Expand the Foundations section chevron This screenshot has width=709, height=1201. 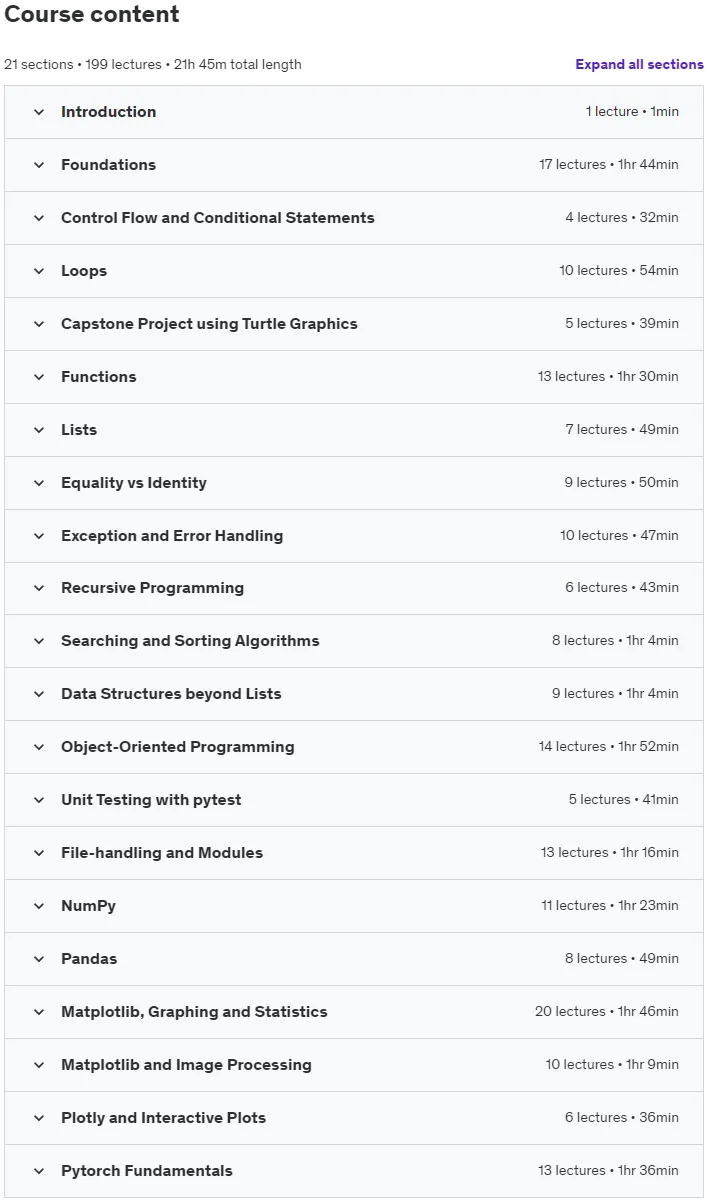point(39,165)
